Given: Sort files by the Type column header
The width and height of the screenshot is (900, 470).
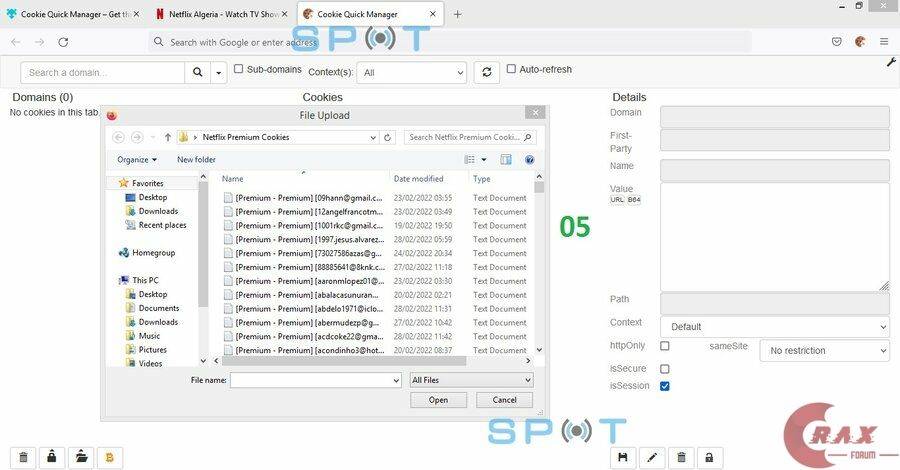Looking at the screenshot, I should 482,179.
